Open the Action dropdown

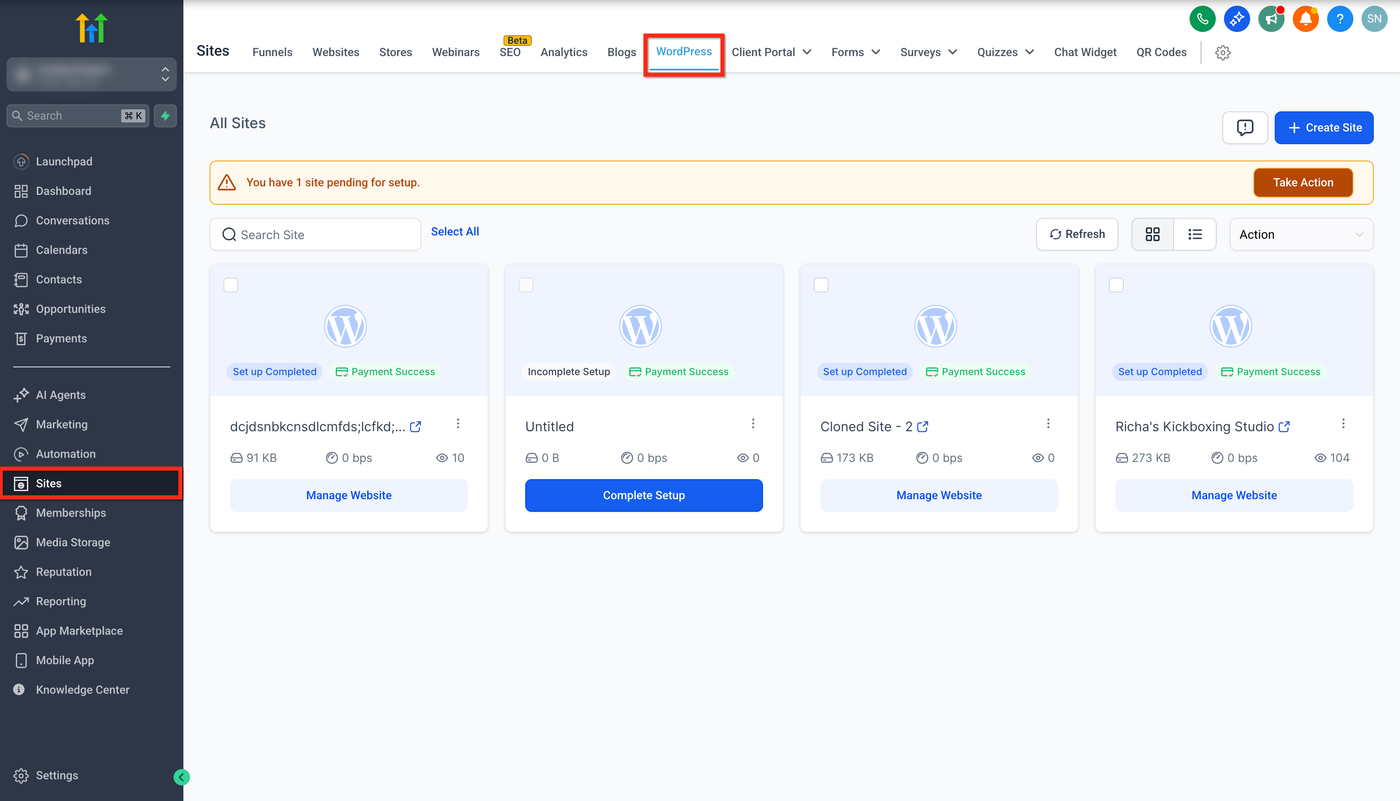click(1300, 234)
